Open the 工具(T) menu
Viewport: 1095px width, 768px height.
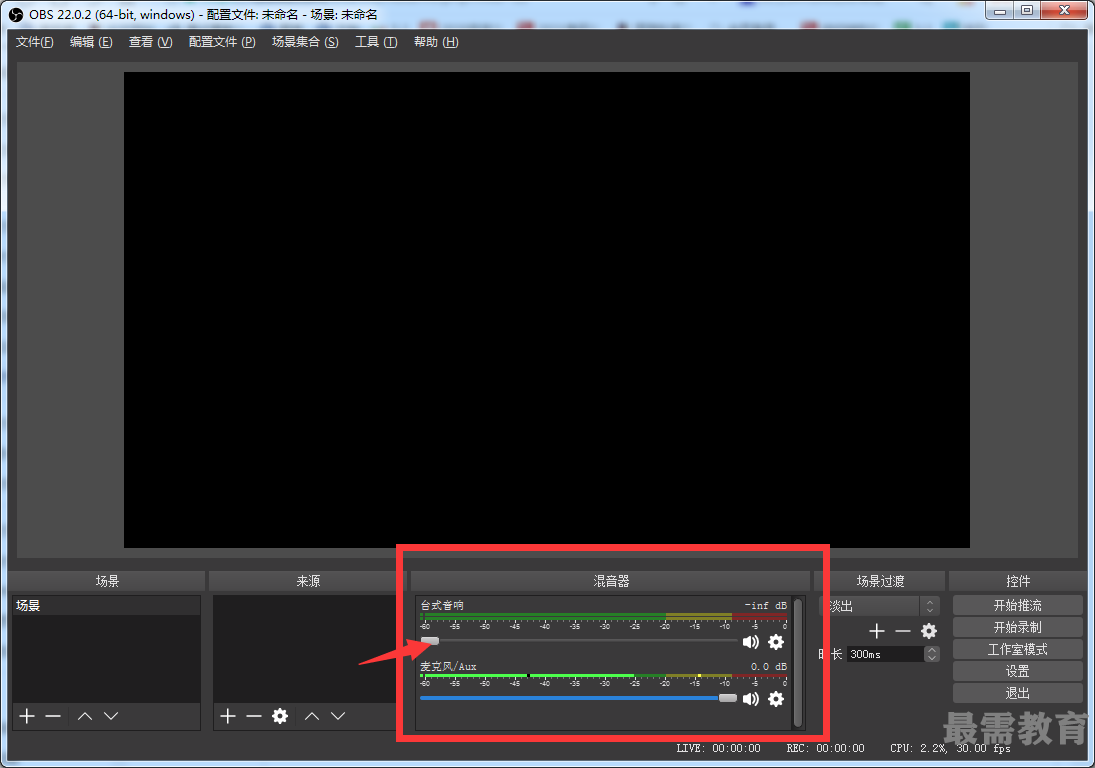[376, 42]
